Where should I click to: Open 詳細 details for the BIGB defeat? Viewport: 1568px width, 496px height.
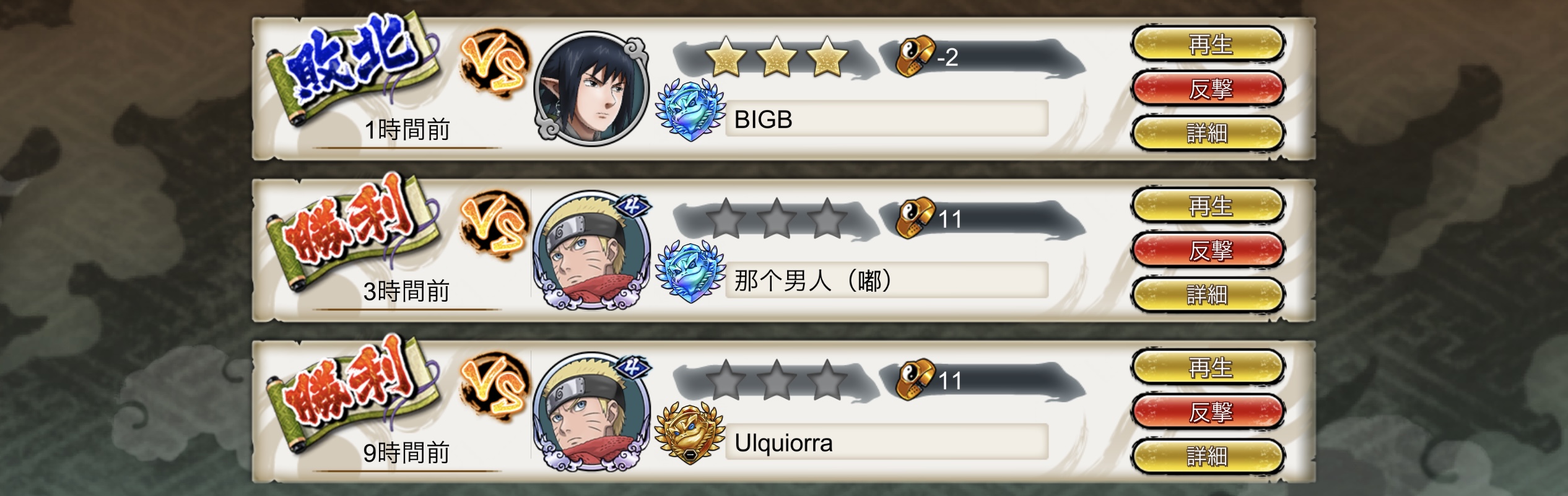[x=1208, y=133]
